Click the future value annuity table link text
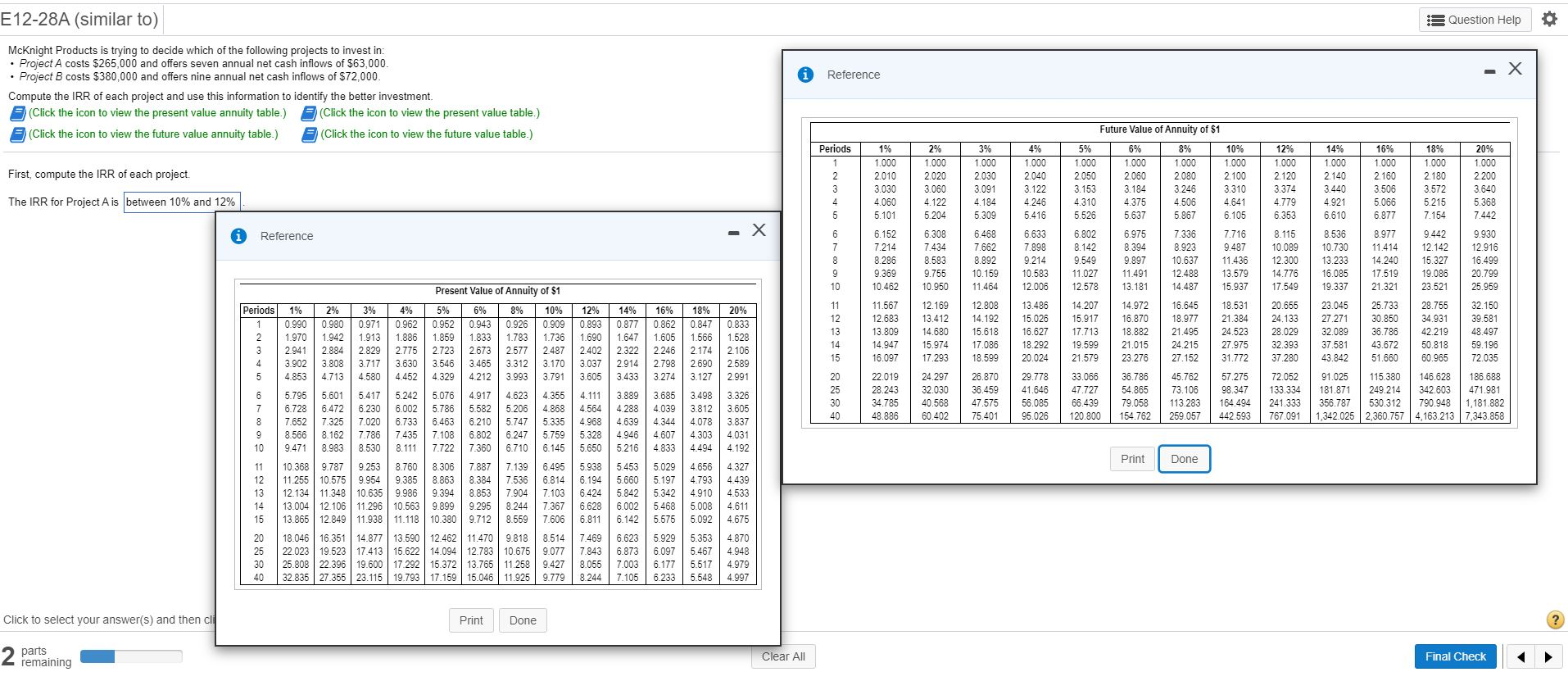The width and height of the screenshot is (1568, 681). click(x=153, y=134)
